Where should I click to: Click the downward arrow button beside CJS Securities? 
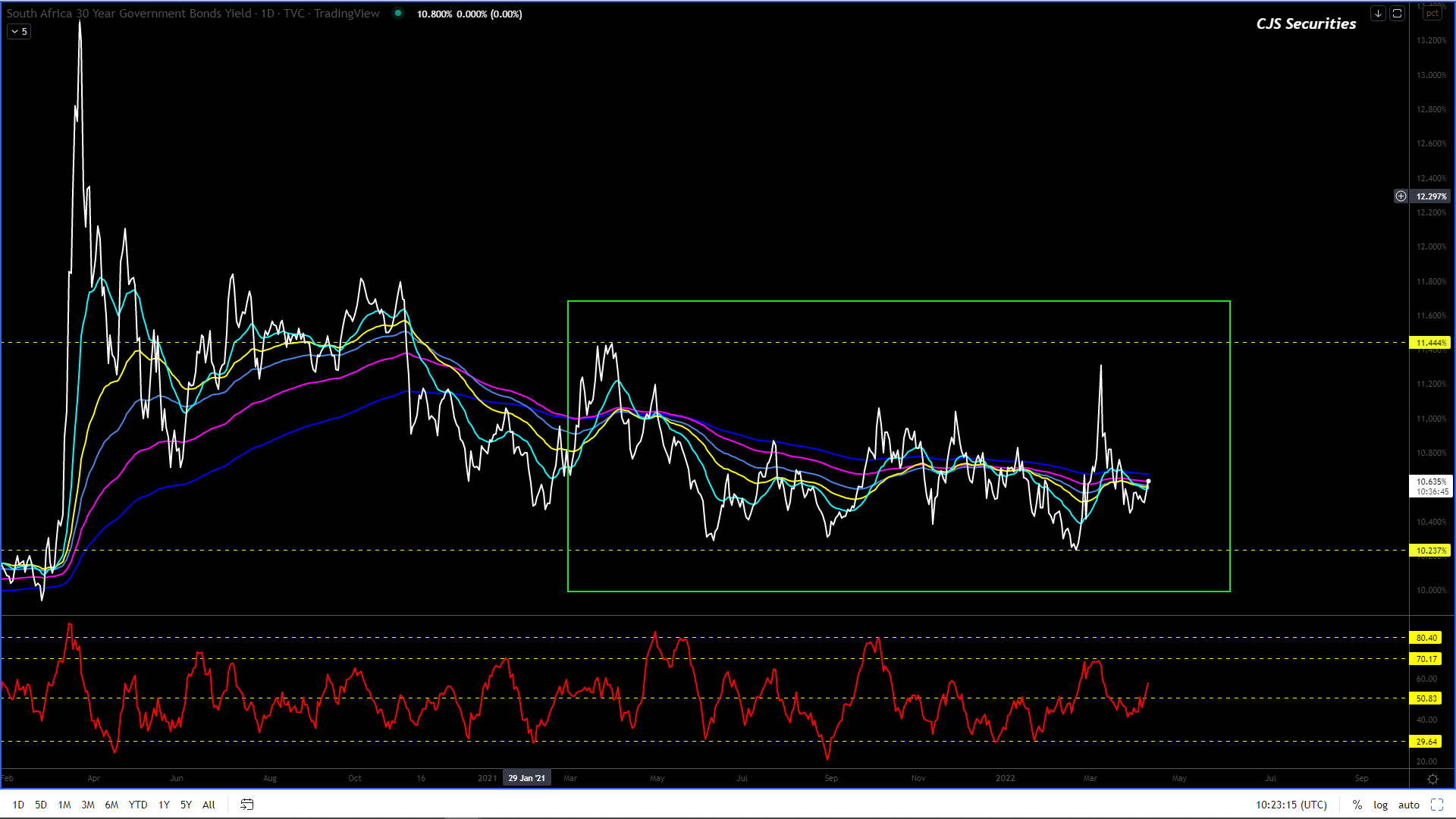coord(1378,14)
